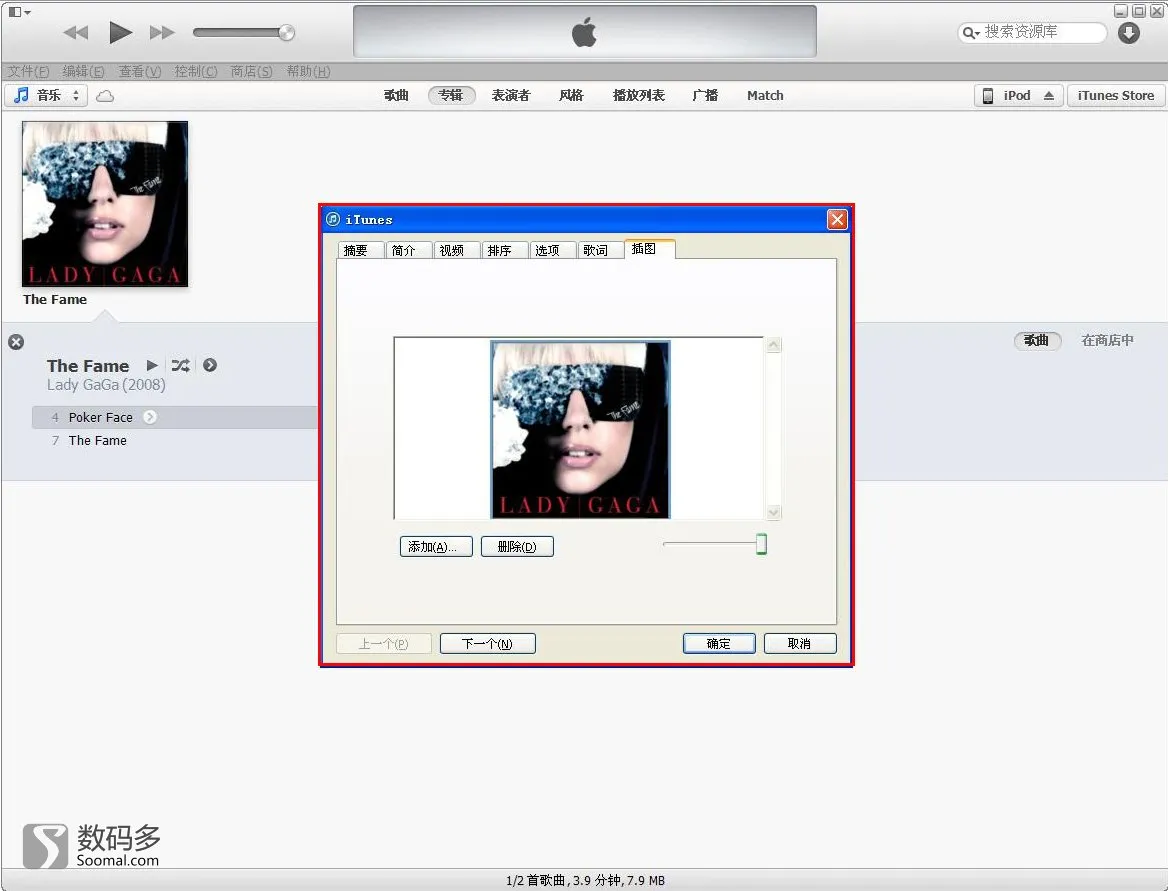Open the 查看(V) menu

[x=140, y=72]
